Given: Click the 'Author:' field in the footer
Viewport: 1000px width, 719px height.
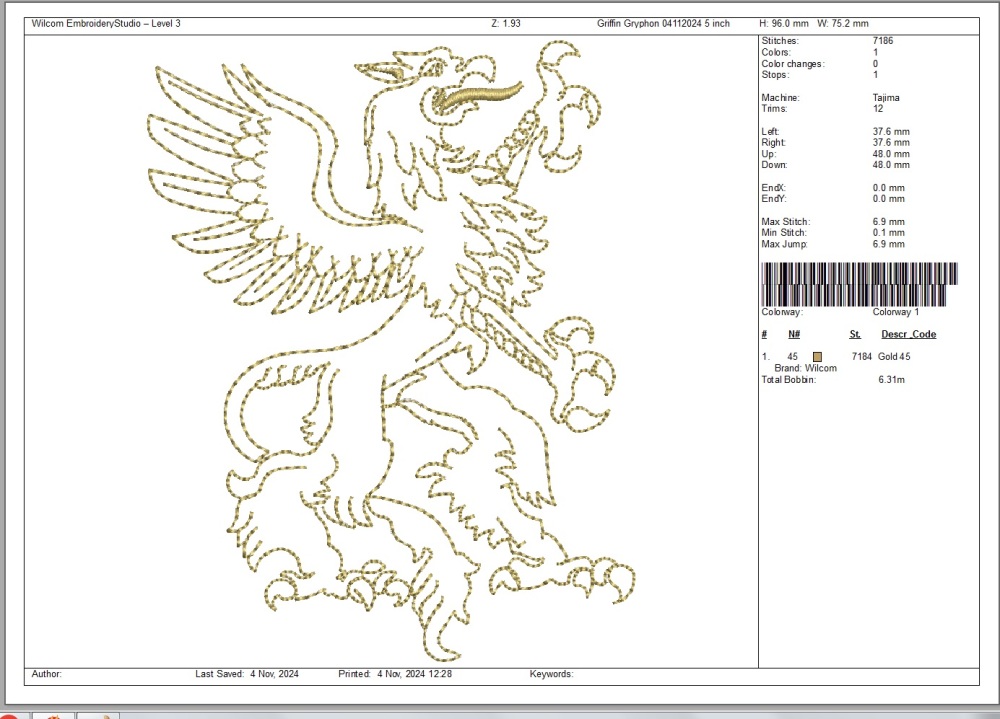Looking at the screenshot, I should (47, 674).
